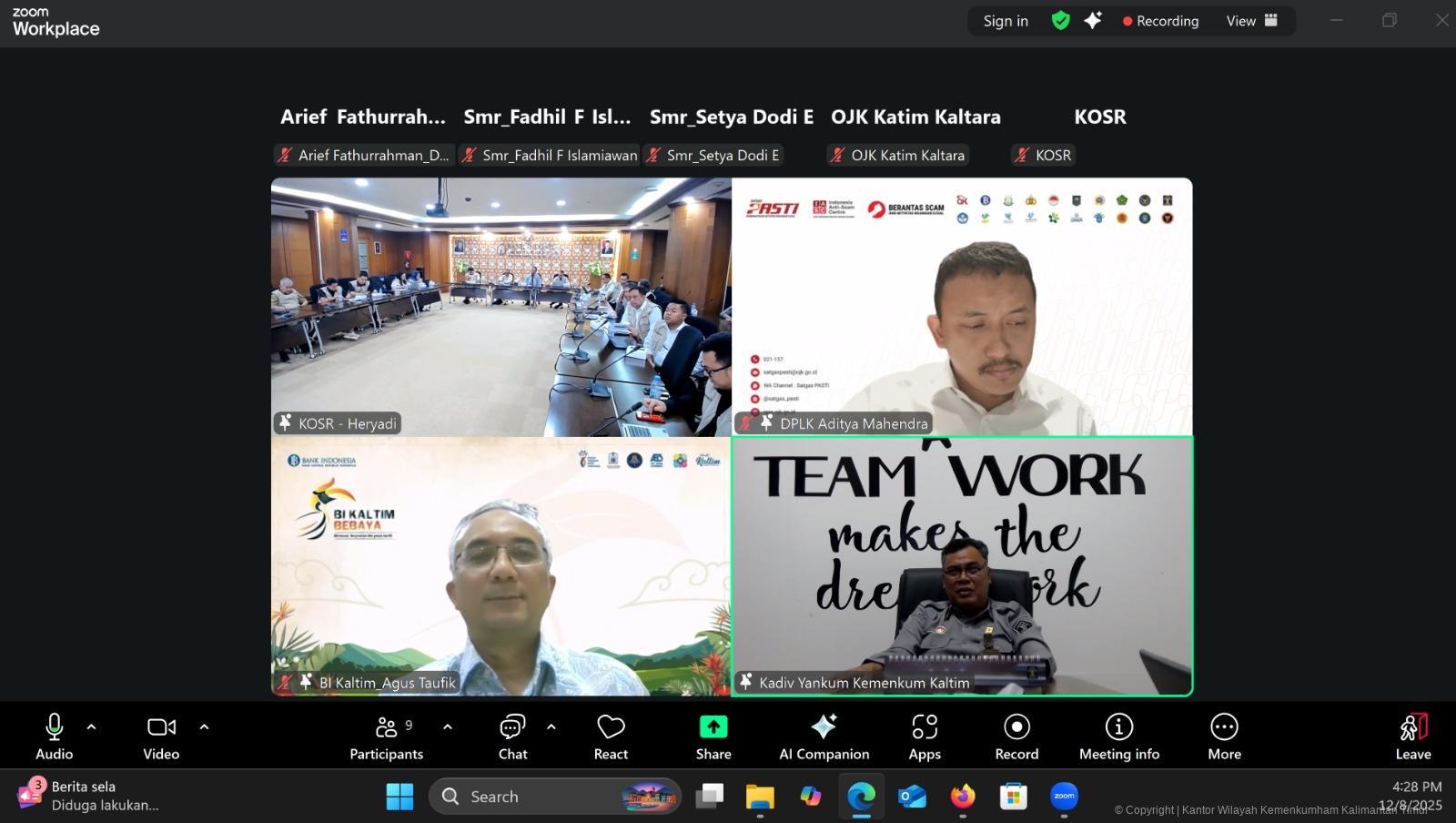Leave the meeting
This screenshot has height=823, width=1456.
tap(1412, 737)
